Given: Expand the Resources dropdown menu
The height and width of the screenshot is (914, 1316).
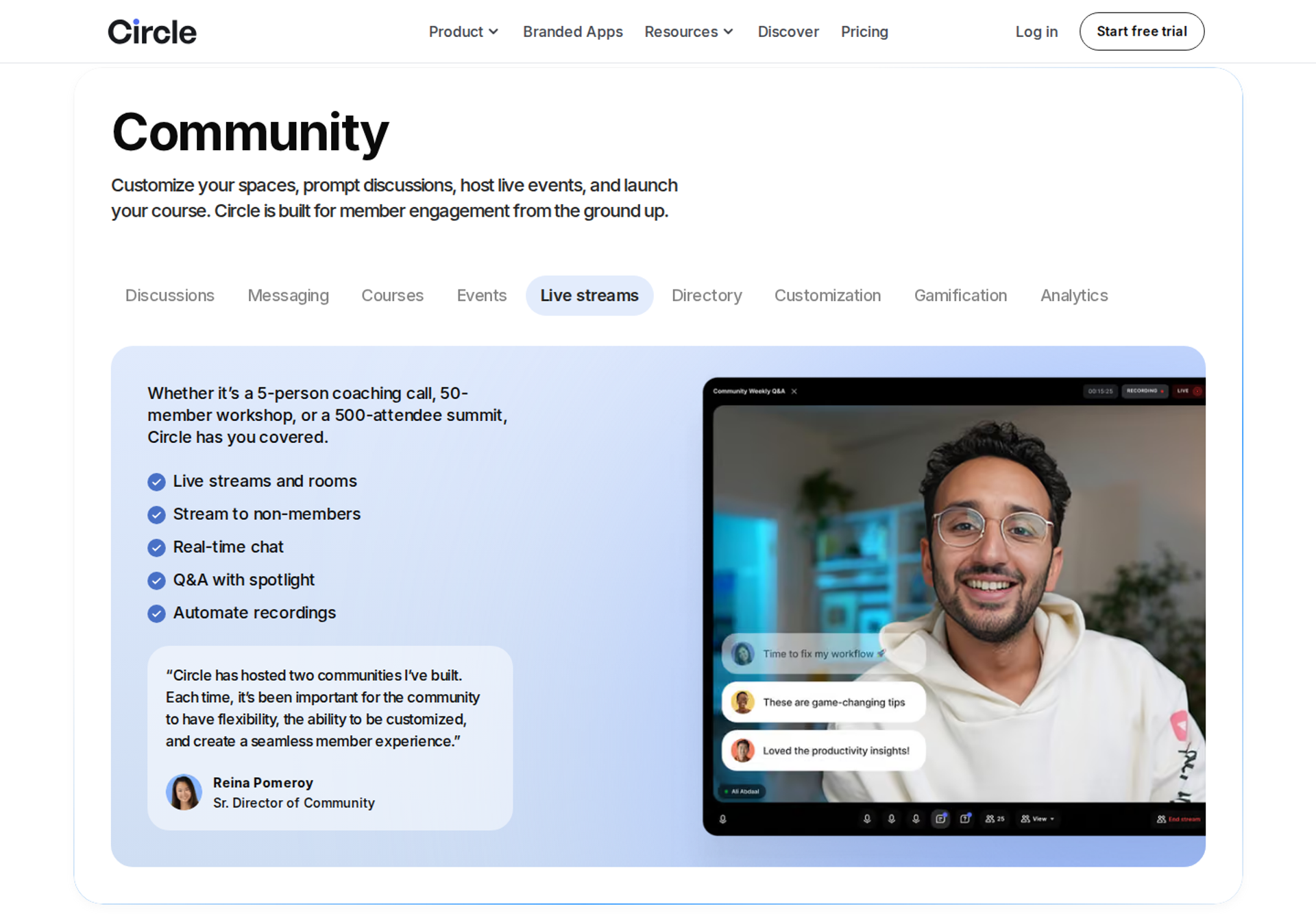Looking at the screenshot, I should (689, 32).
